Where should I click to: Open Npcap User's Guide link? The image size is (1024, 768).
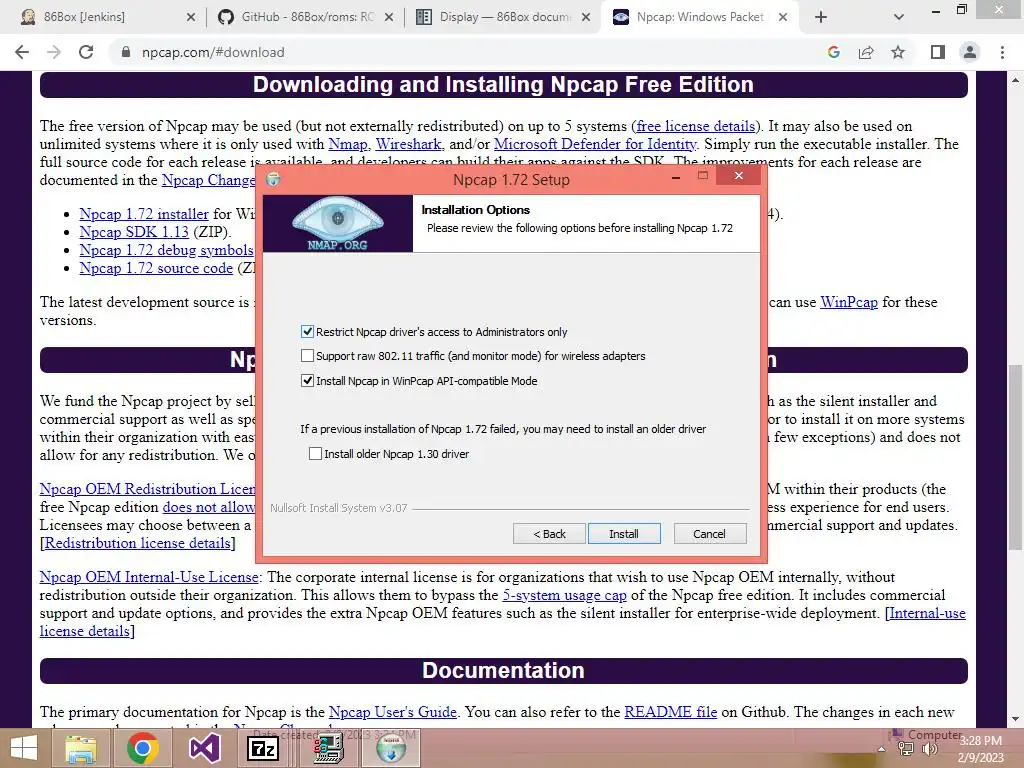point(392,712)
